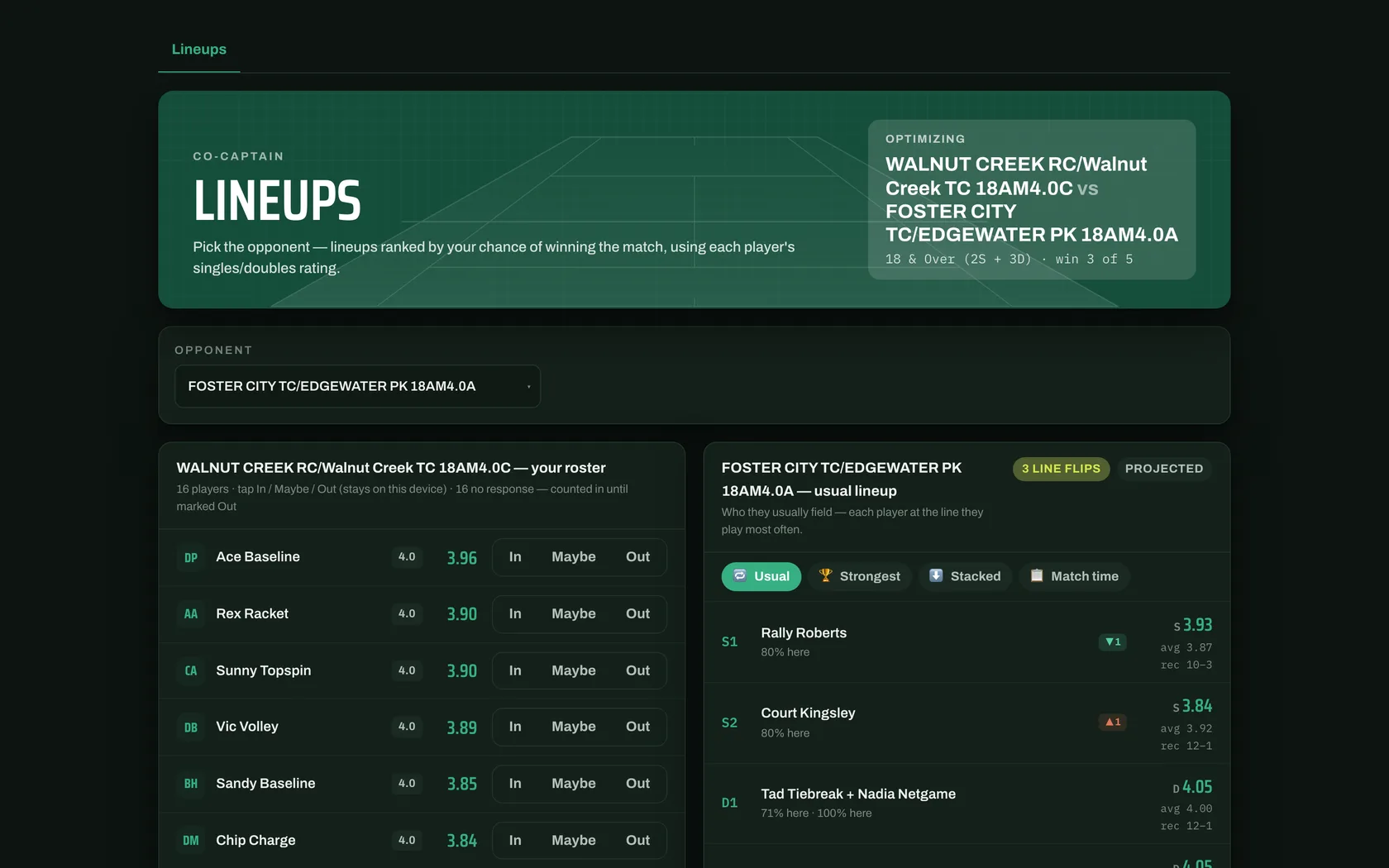Set Vic Volley to Out

[x=637, y=727]
